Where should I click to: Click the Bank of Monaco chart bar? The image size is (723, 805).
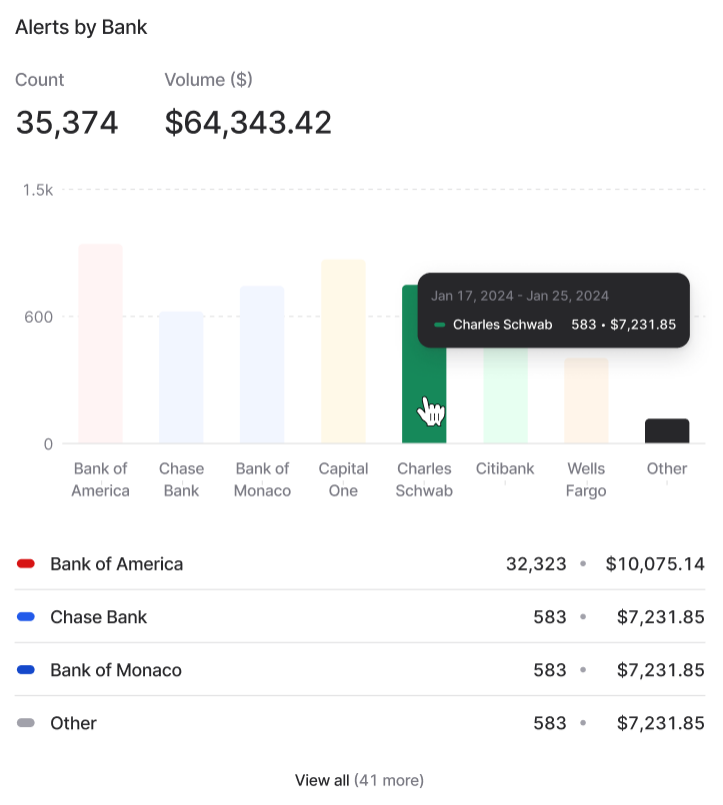[262, 365]
